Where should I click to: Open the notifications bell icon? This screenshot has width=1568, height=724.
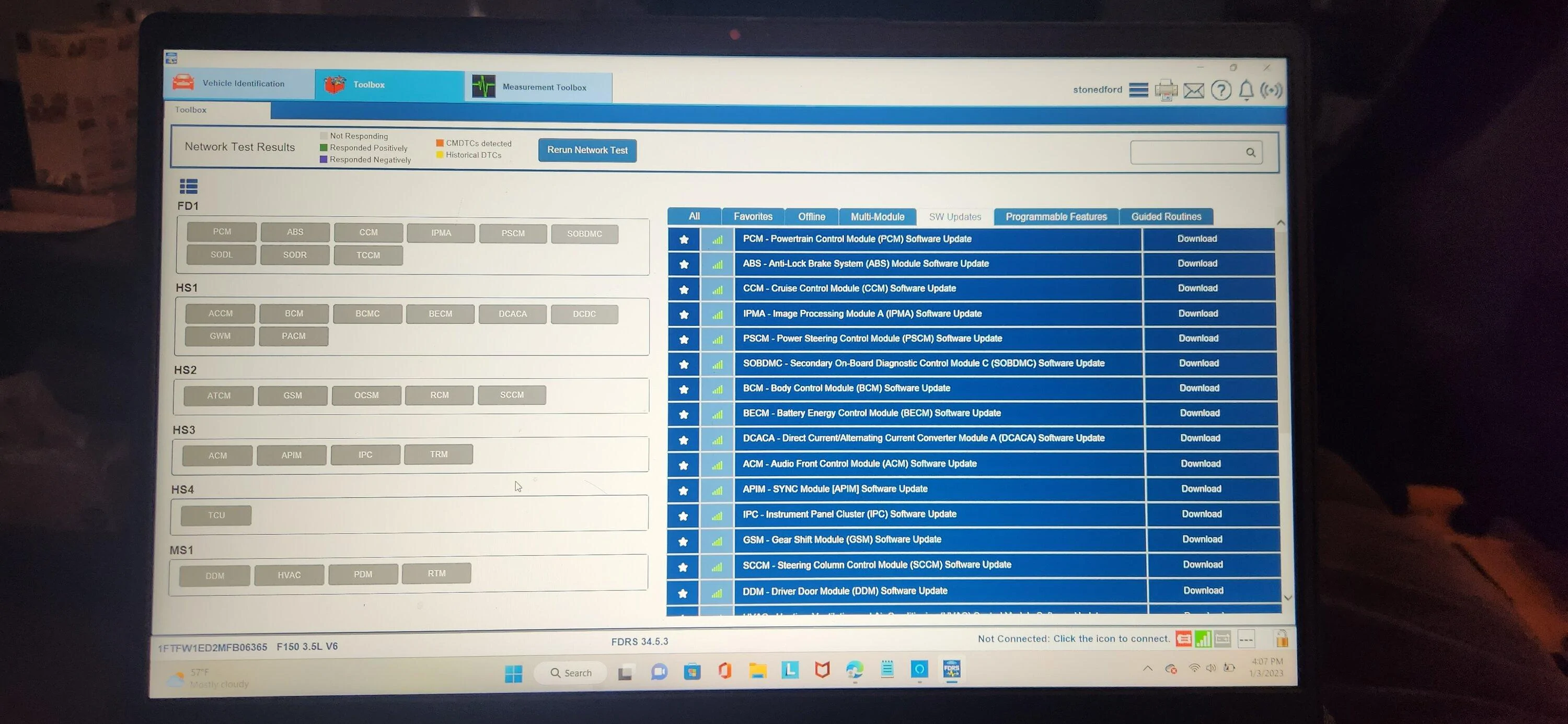pos(1246,91)
